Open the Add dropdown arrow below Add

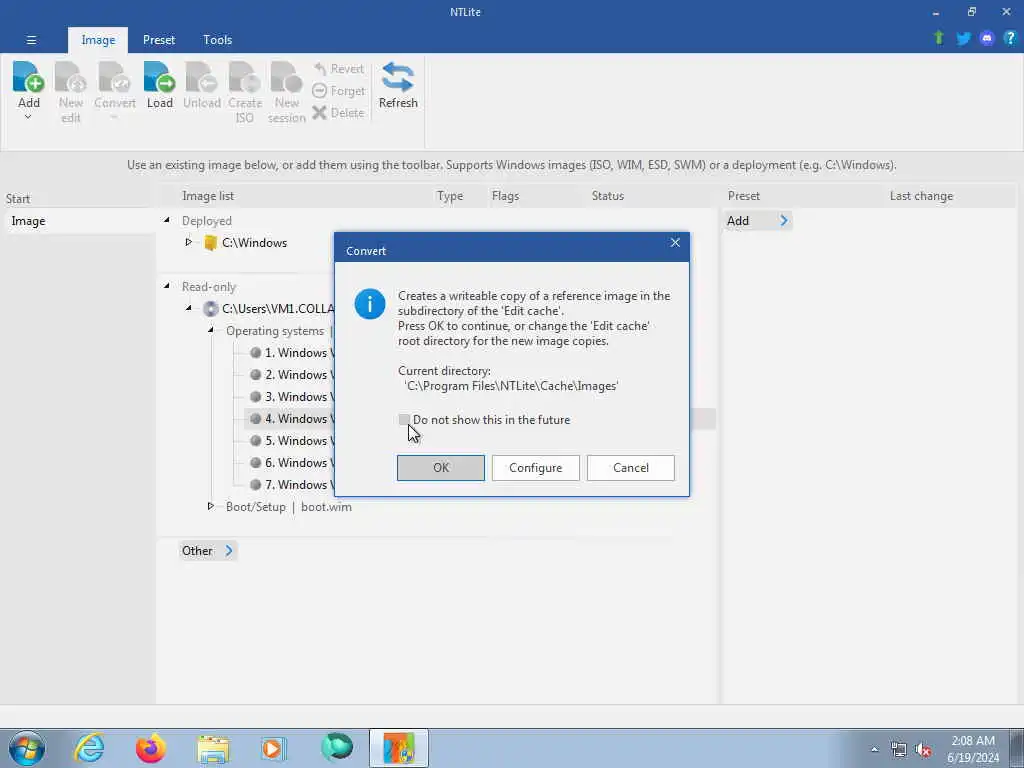point(28,118)
